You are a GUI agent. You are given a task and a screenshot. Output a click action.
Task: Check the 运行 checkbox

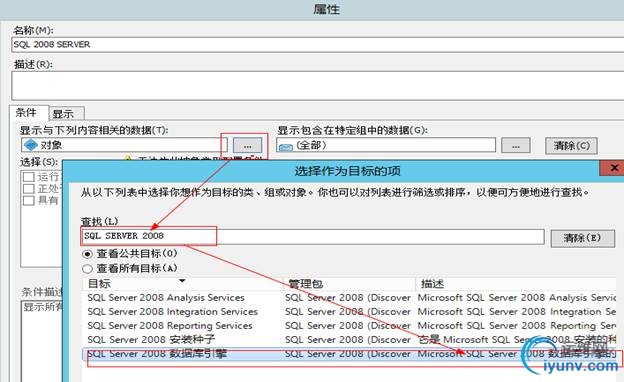coord(29,177)
